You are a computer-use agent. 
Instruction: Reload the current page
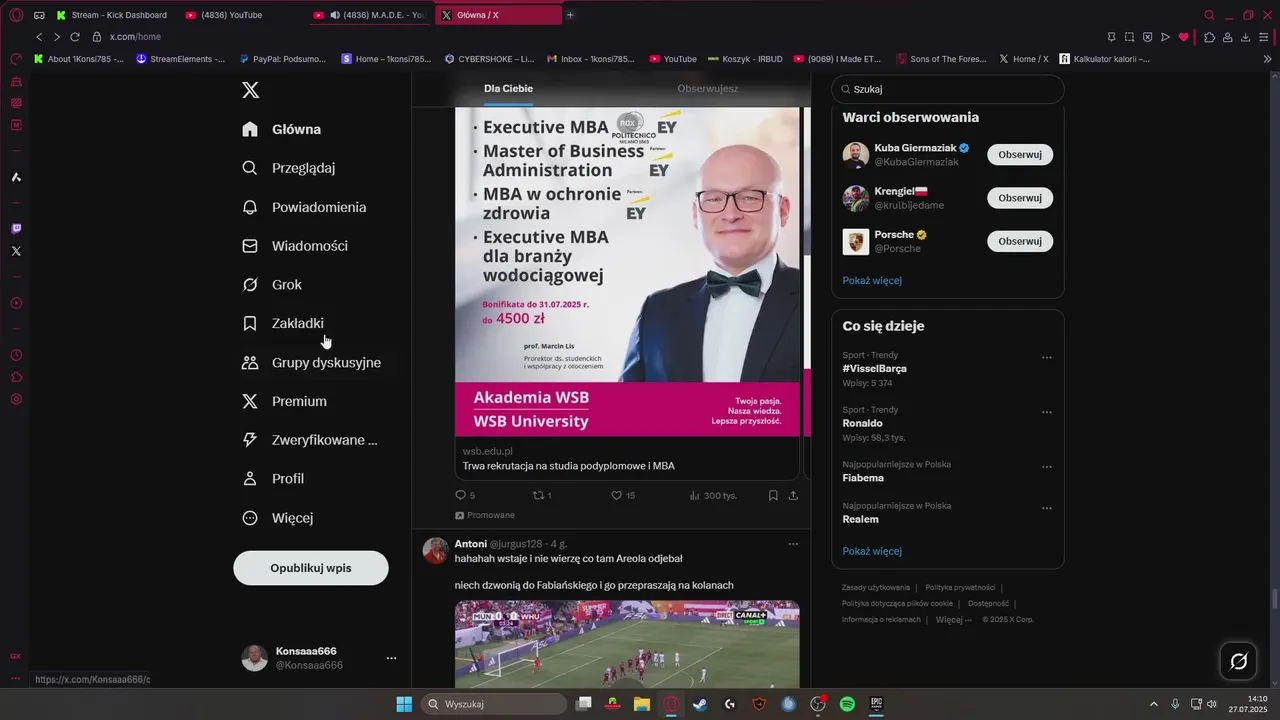(x=74, y=37)
